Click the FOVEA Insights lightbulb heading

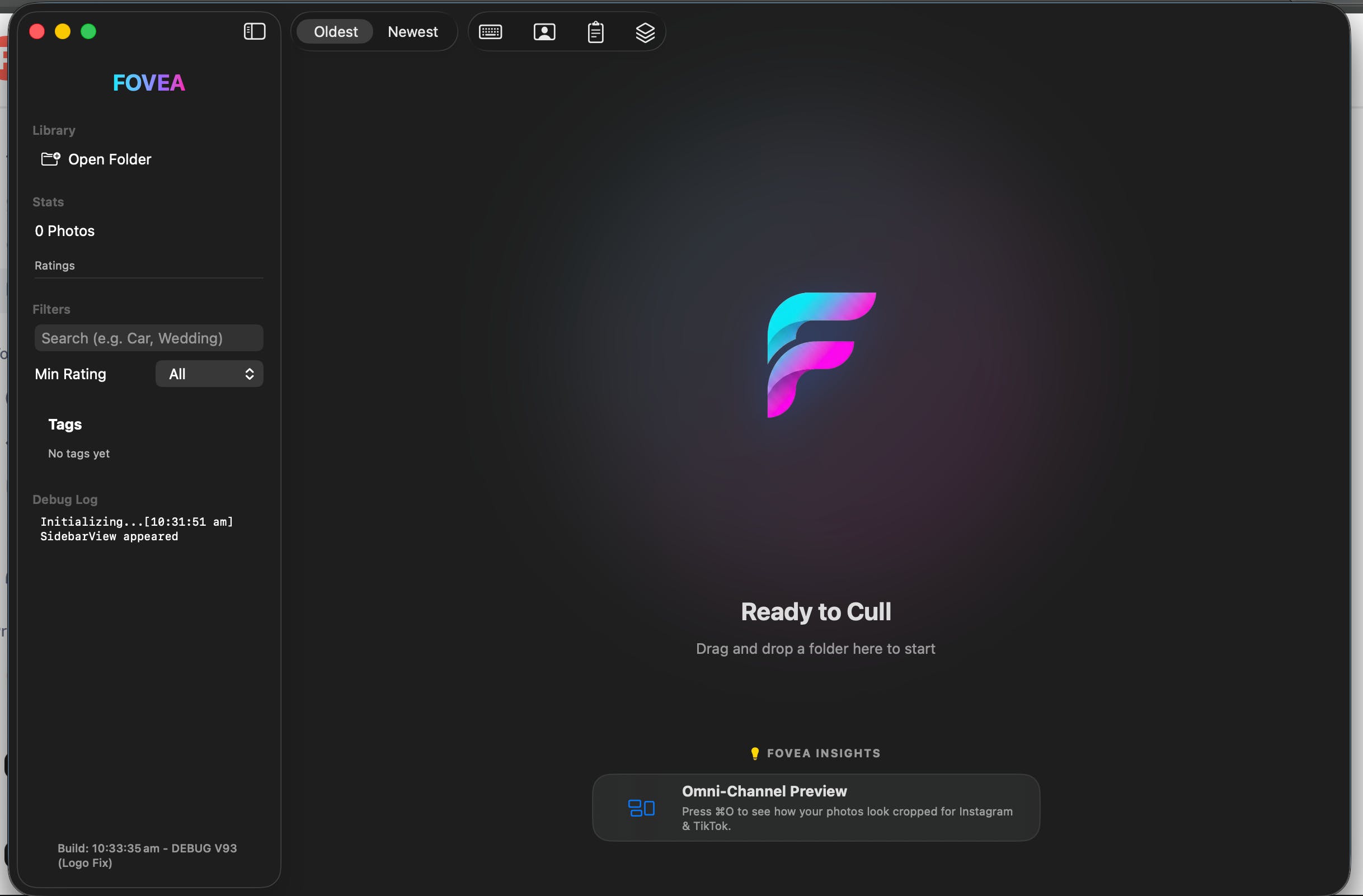(816, 753)
